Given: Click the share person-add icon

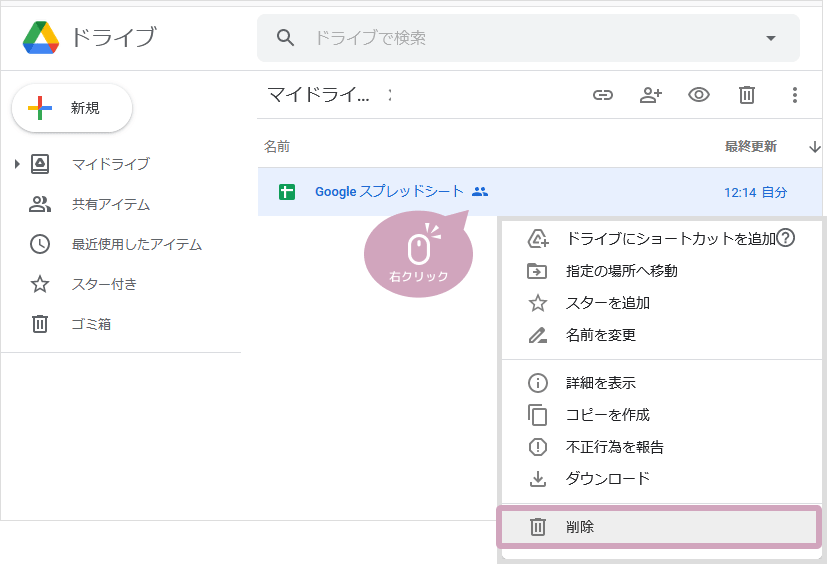Looking at the screenshot, I should point(651,95).
